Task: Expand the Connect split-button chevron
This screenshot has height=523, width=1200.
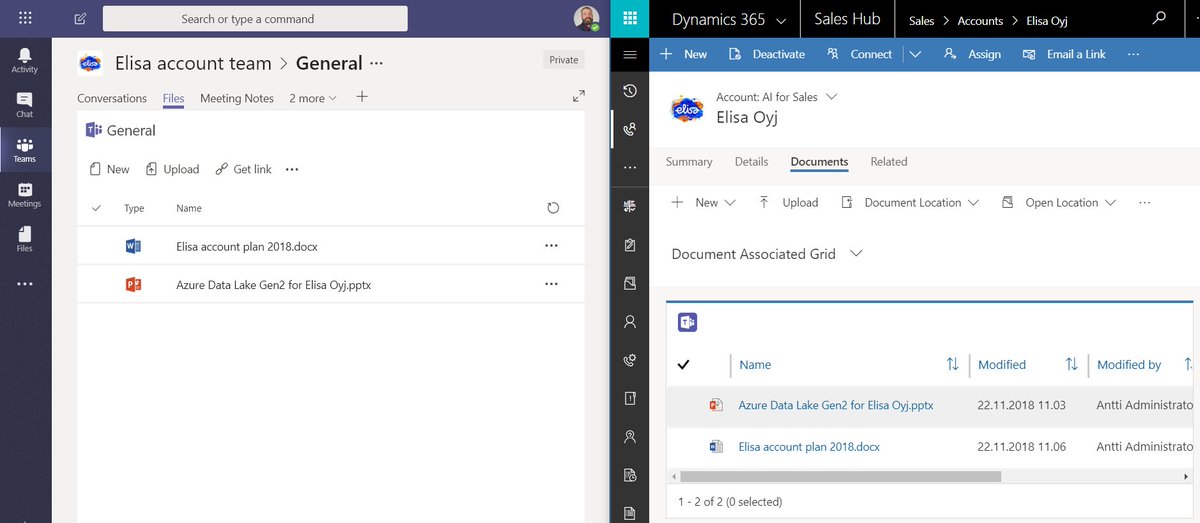Action: pos(915,54)
